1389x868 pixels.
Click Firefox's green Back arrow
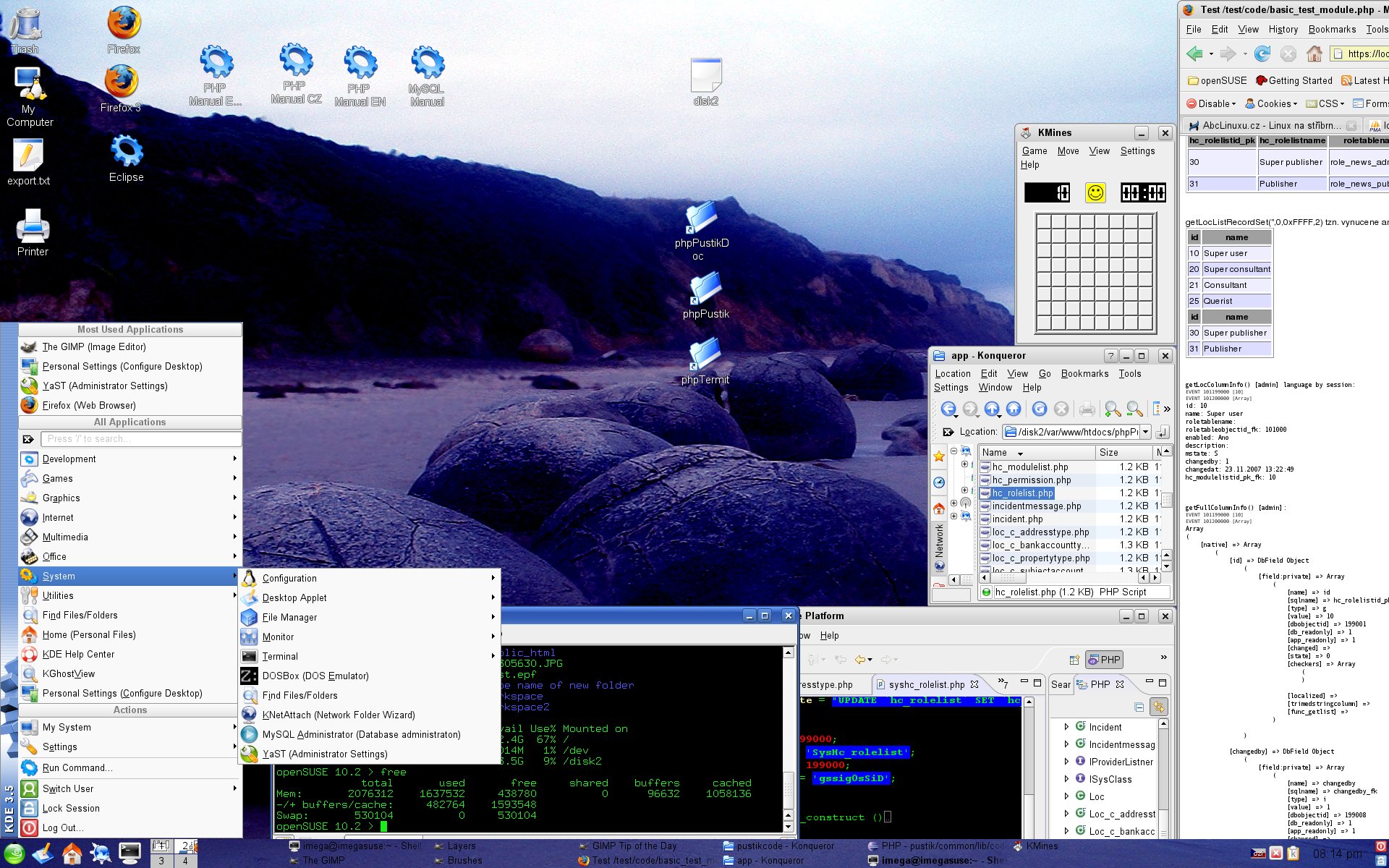pos(1194,54)
